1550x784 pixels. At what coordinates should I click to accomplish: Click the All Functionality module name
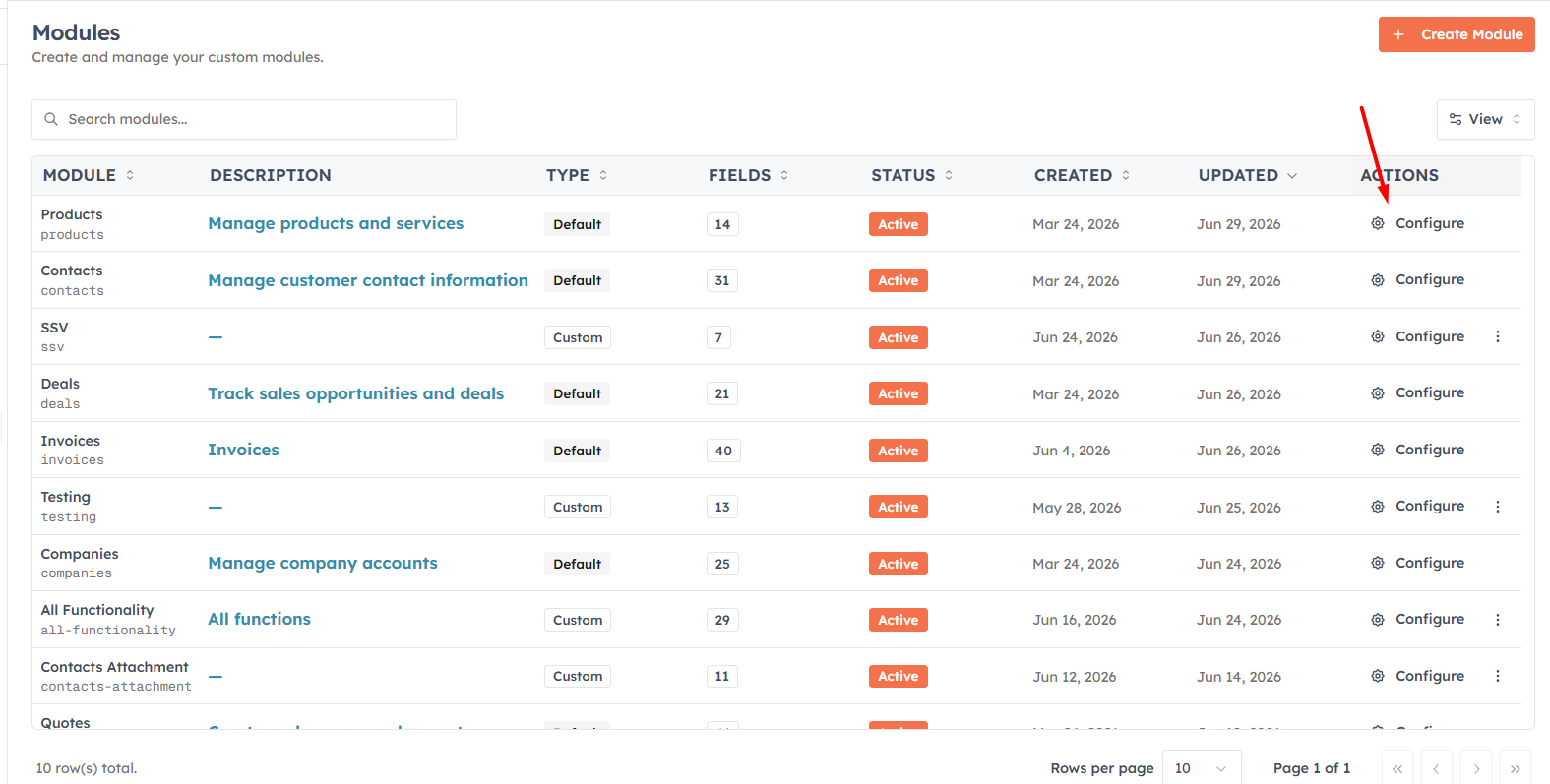(x=97, y=610)
